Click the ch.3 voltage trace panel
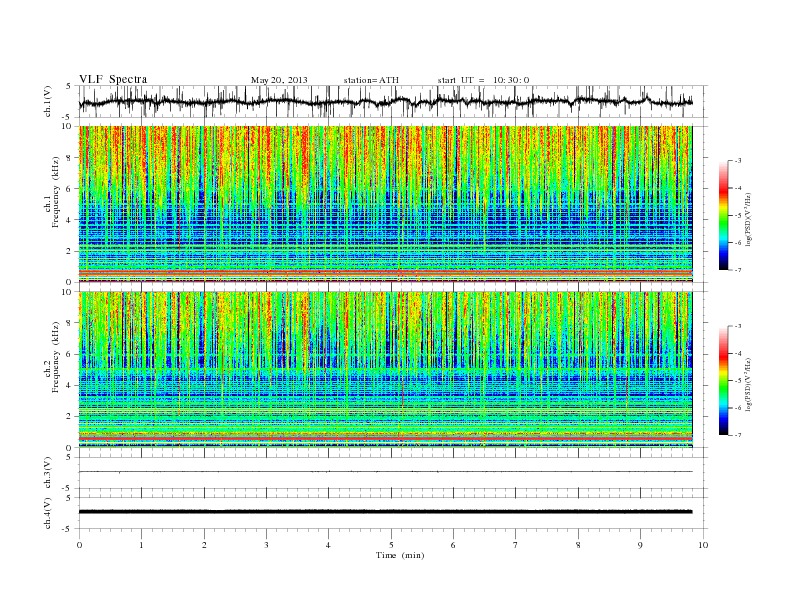 pyautogui.click(x=393, y=472)
